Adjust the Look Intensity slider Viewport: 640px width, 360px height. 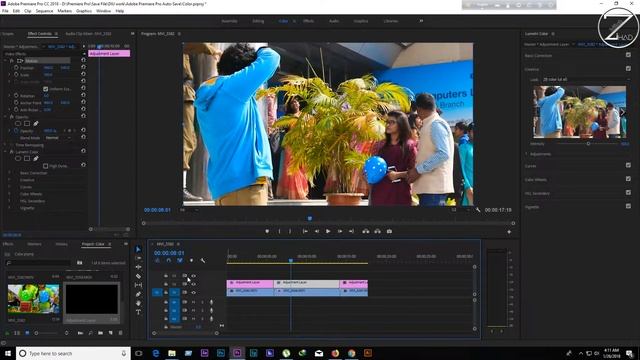coord(588,144)
